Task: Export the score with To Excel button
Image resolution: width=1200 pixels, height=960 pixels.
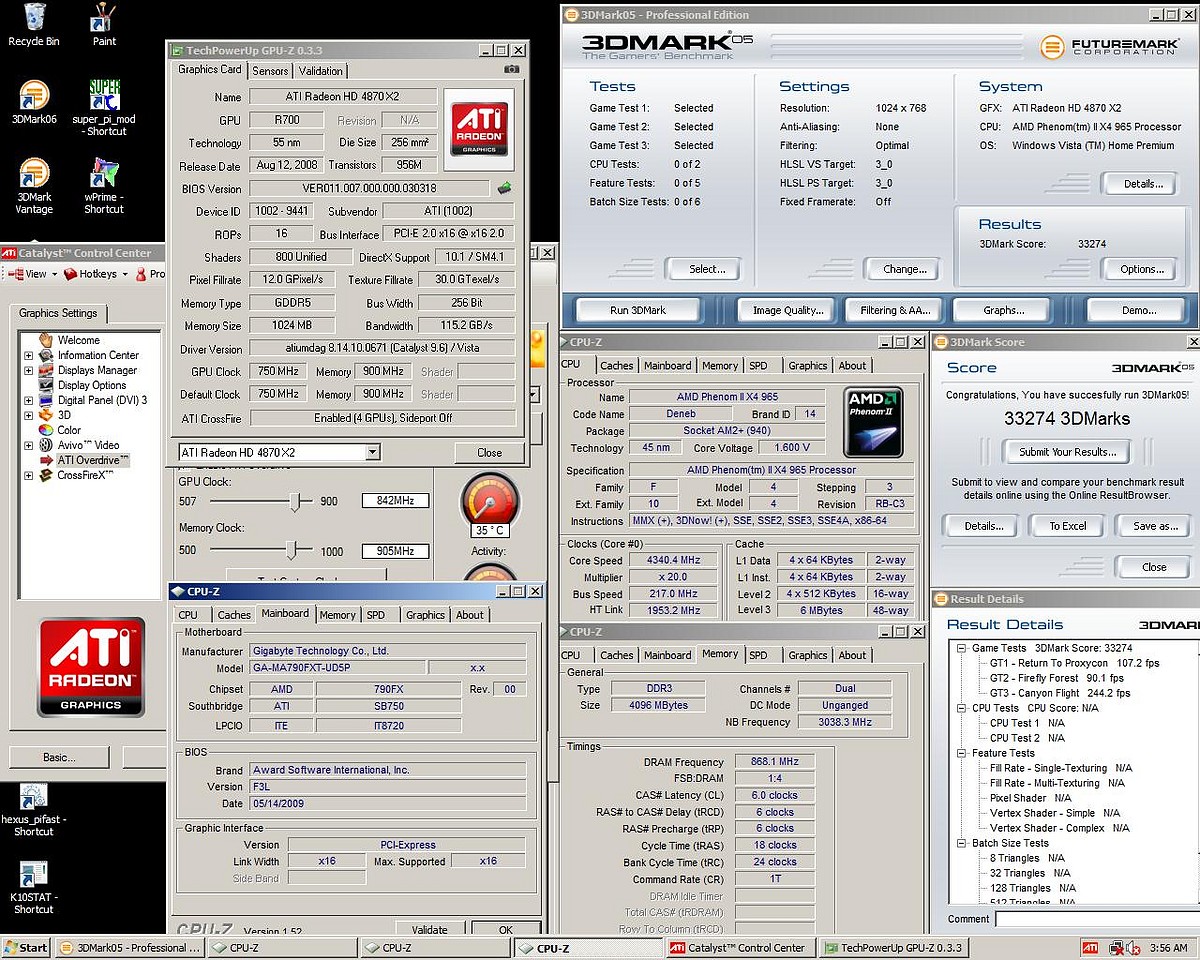Action: [1068, 526]
